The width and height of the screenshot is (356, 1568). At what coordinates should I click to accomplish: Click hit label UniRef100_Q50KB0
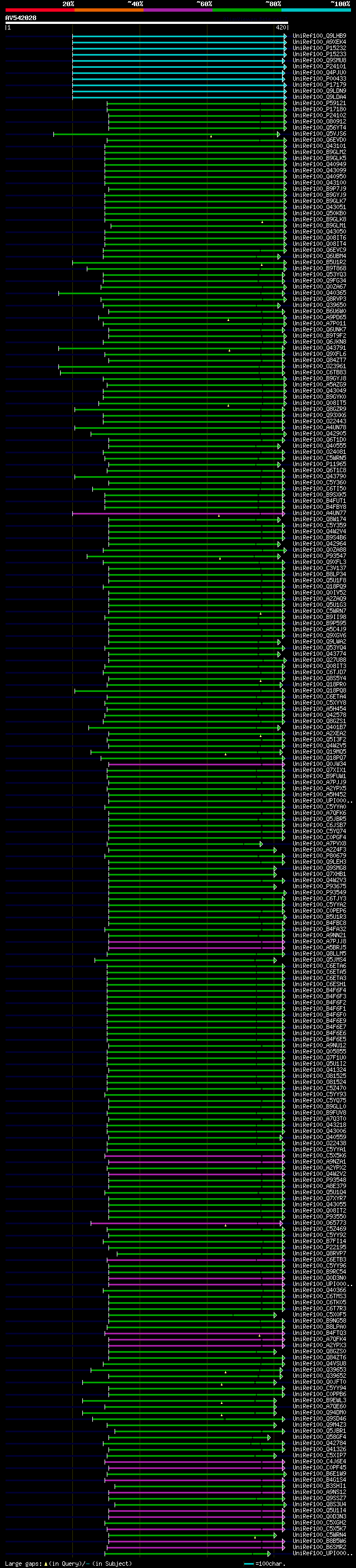(x=319, y=213)
